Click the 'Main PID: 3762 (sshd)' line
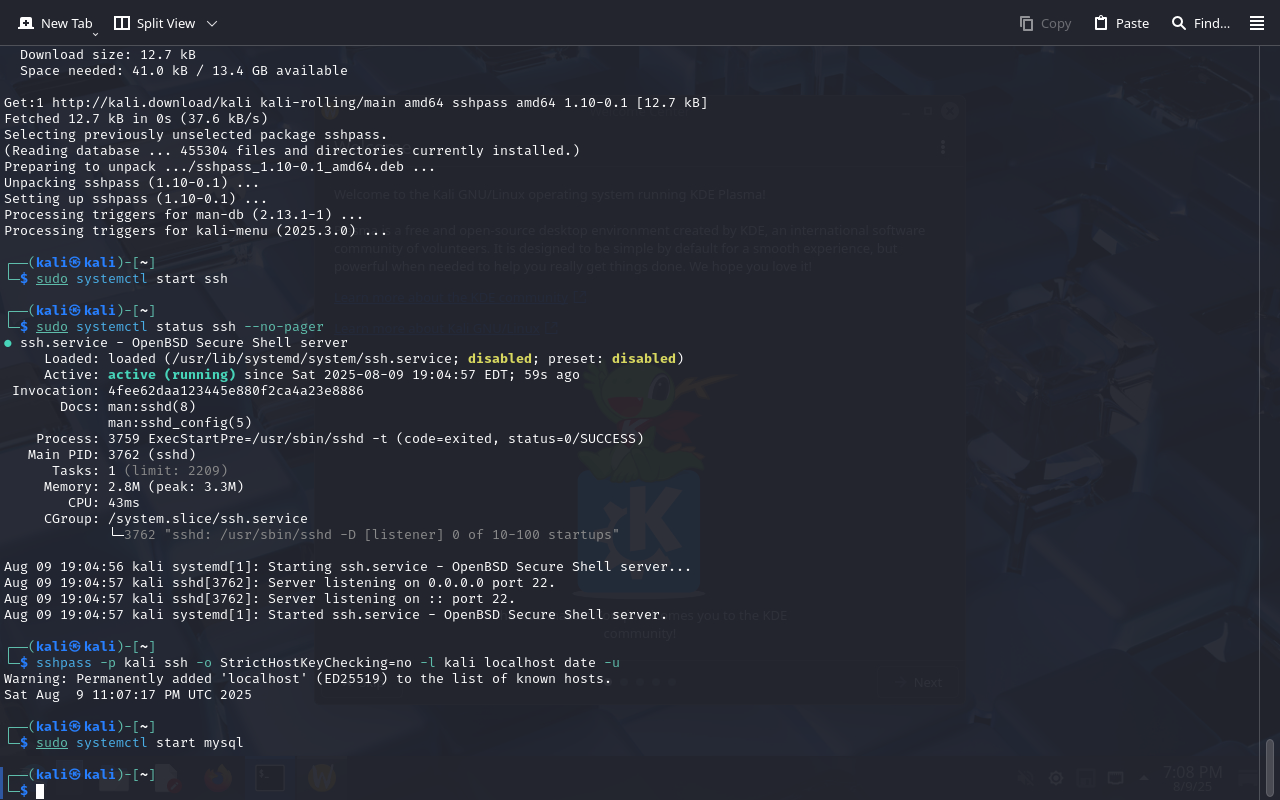 (112, 455)
